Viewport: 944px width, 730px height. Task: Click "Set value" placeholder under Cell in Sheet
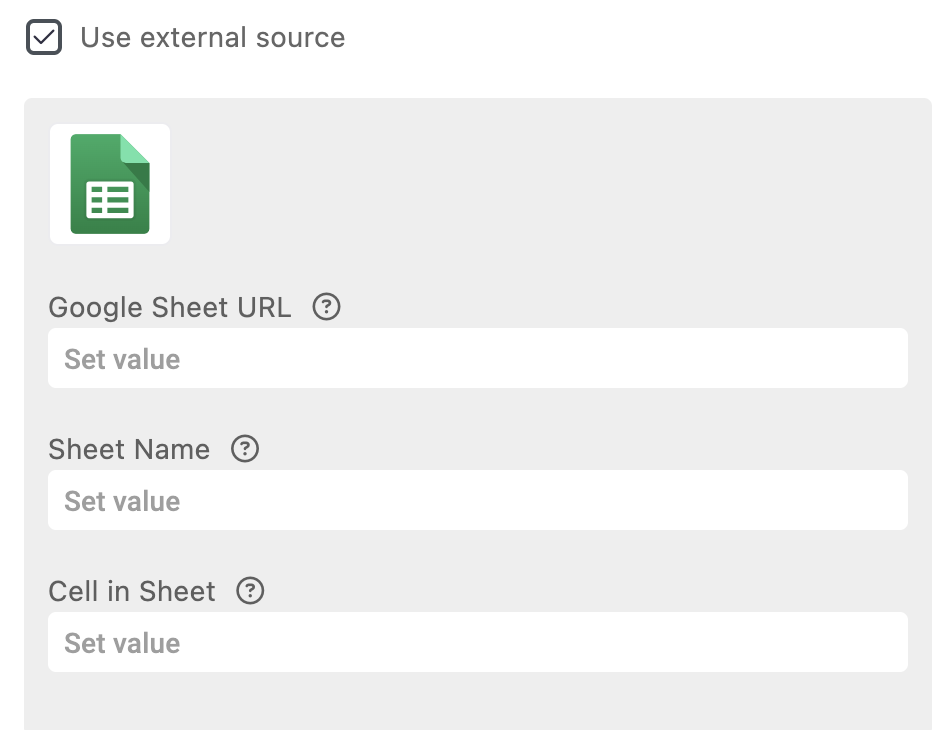click(122, 643)
